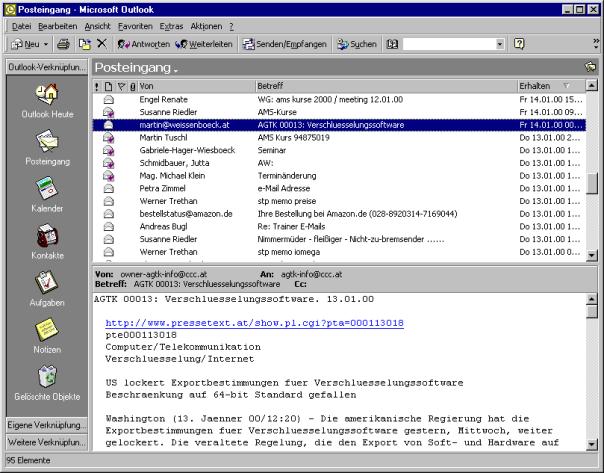
Task: Click the Move to Folder toolbar icon
Action: (85, 44)
